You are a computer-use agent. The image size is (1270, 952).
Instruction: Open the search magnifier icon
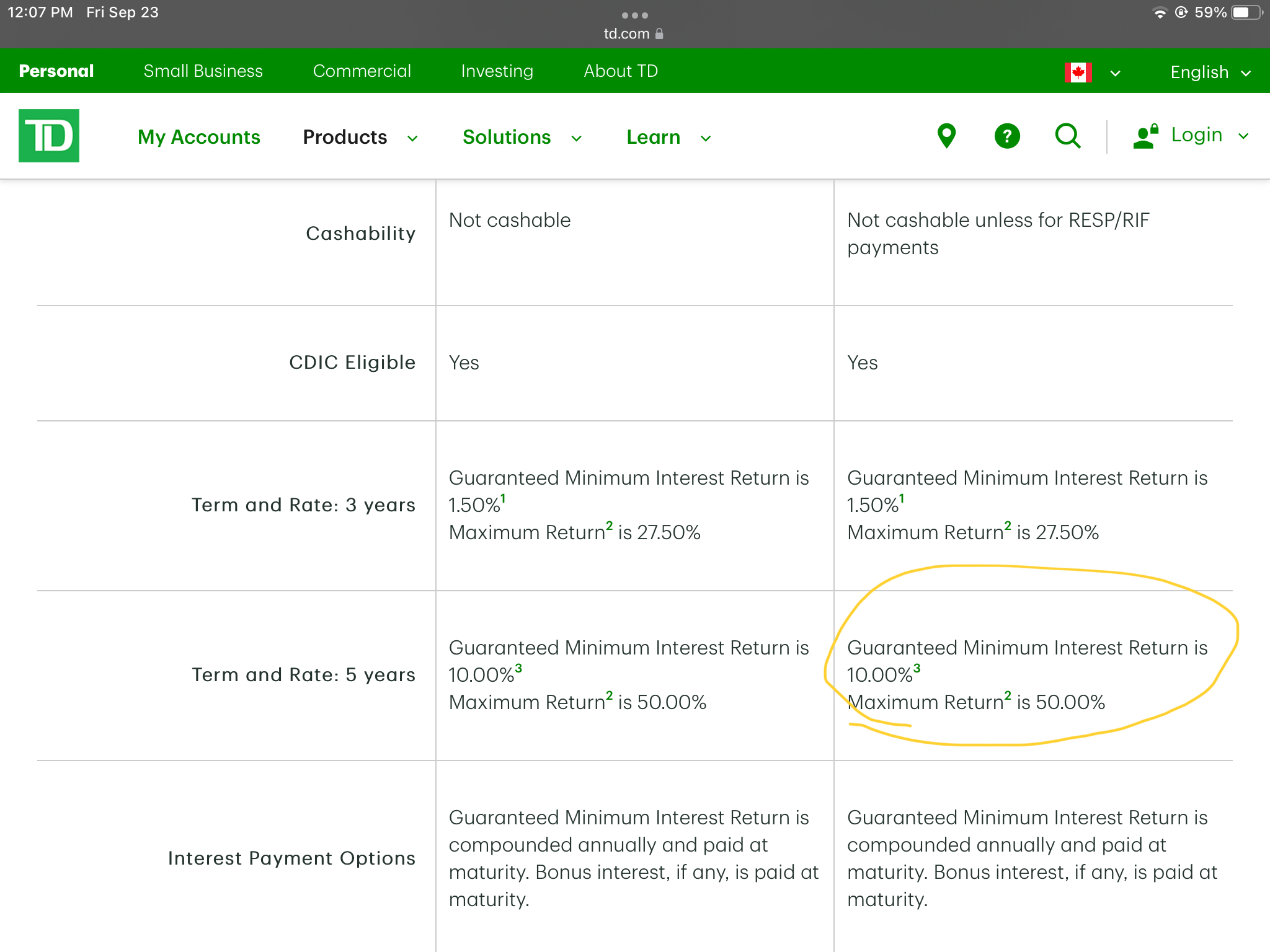[1068, 136]
